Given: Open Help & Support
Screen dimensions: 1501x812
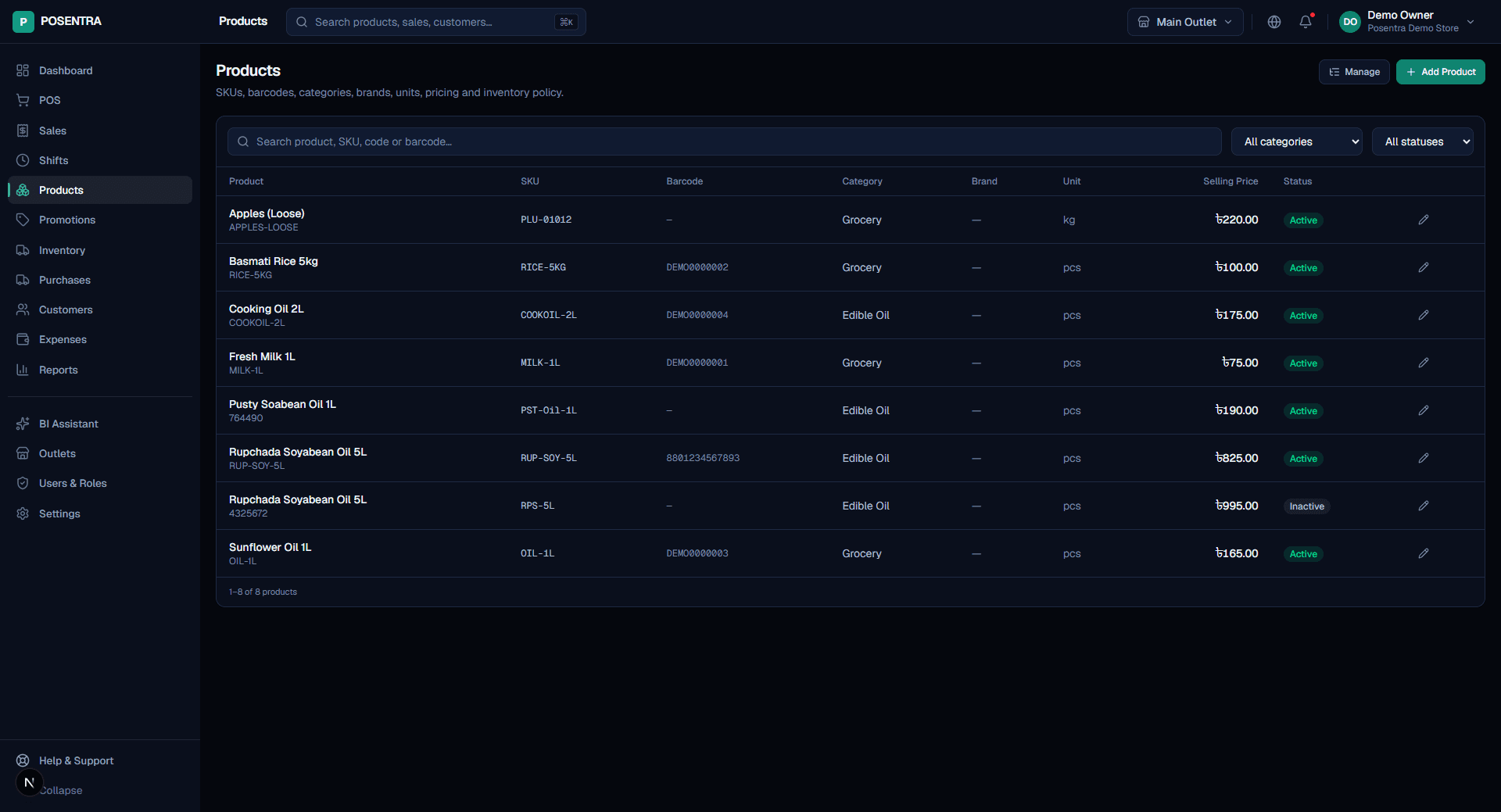Looking at the screenshot, I should point(100,760).
